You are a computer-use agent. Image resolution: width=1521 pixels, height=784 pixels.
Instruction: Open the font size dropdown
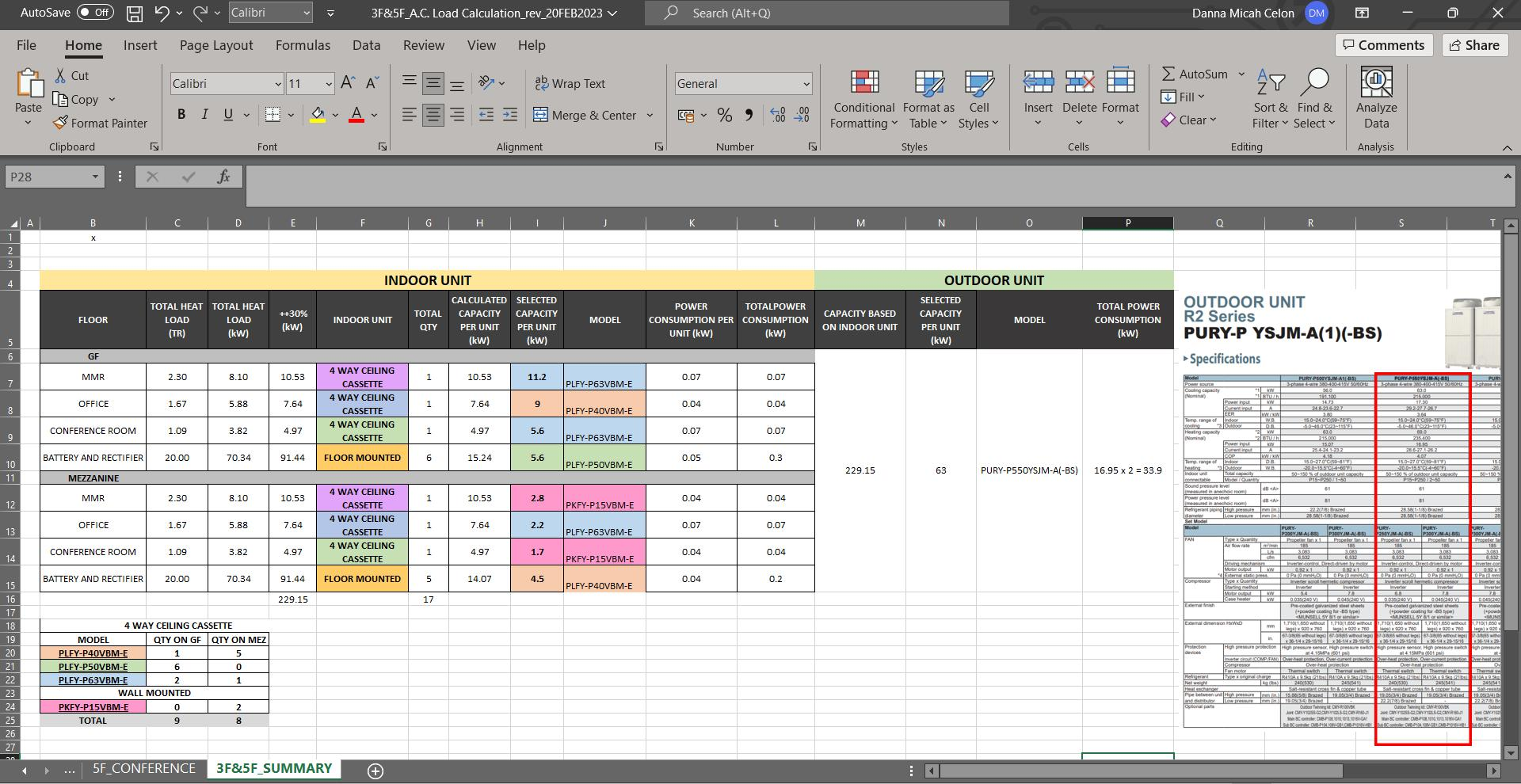click(329, 83)
